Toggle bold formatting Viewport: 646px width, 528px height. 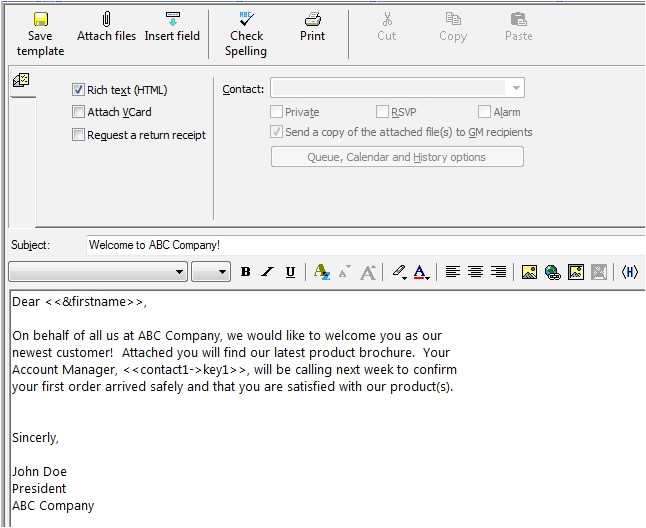coord(246,272)
